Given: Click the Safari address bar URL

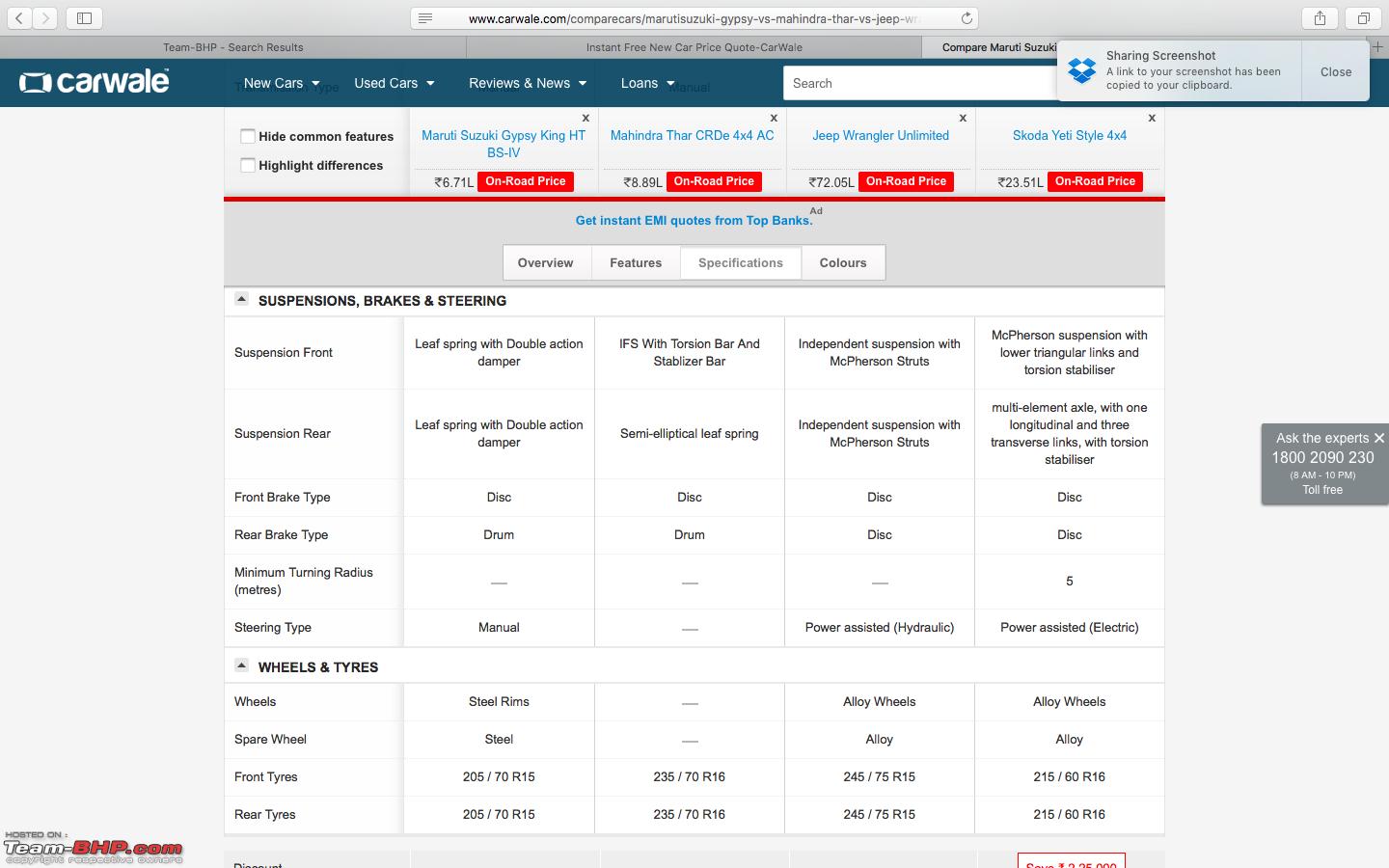Looking at the screenshot, I should tap(694, 18).
